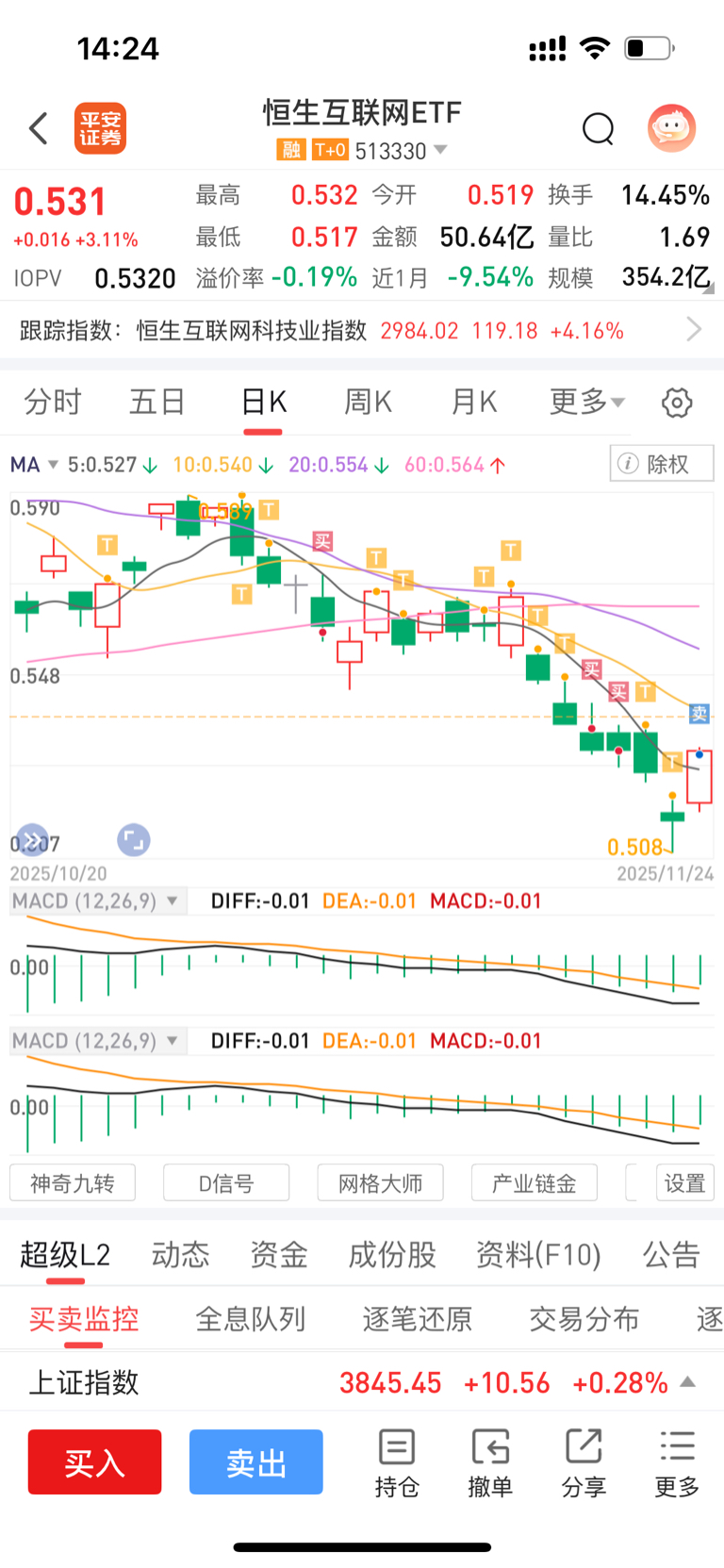724x1568 pixels.
Task: Tap MA 20:0.554 legend value
Action: [x=338, y=465]
